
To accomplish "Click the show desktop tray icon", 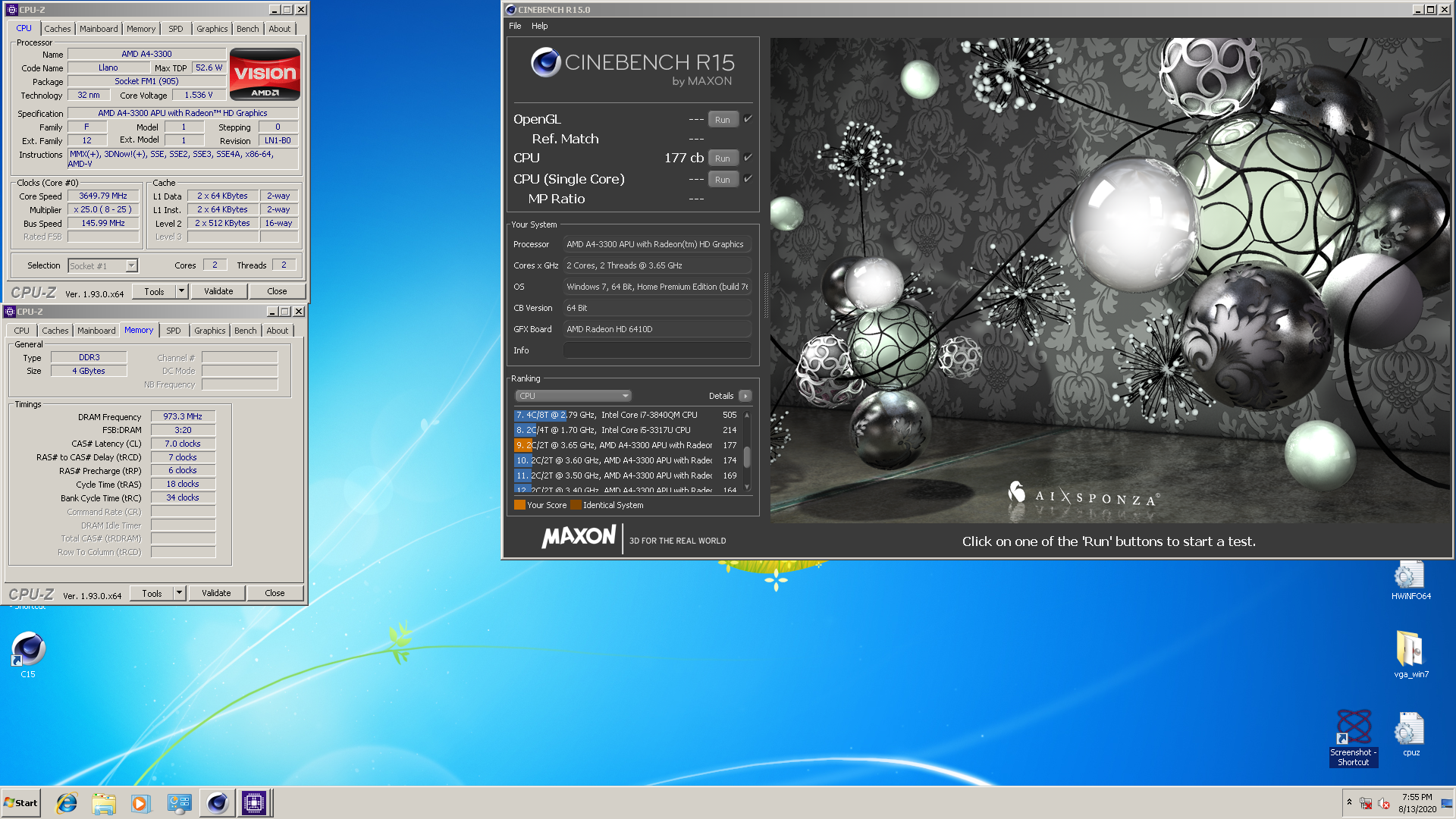I will (x=1447, y=803).
